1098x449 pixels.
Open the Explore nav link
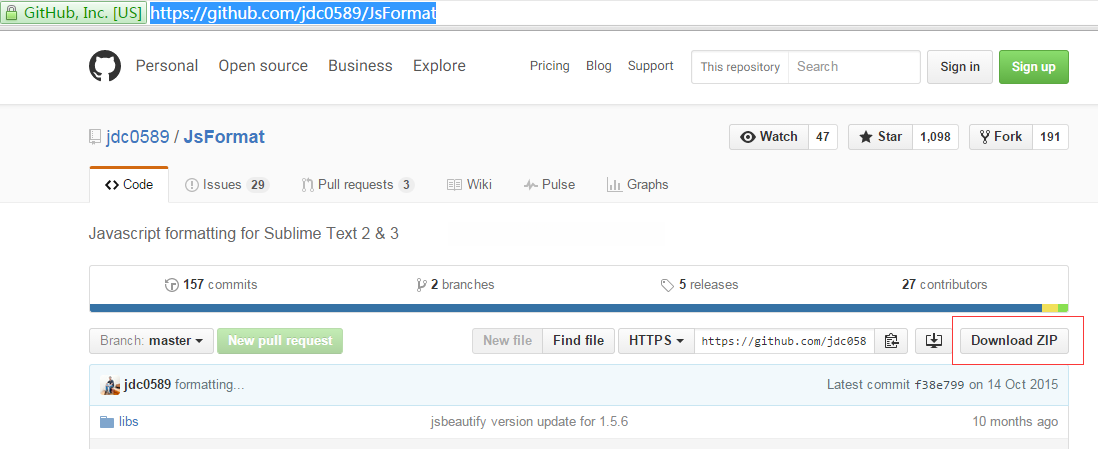click(439, 66)
